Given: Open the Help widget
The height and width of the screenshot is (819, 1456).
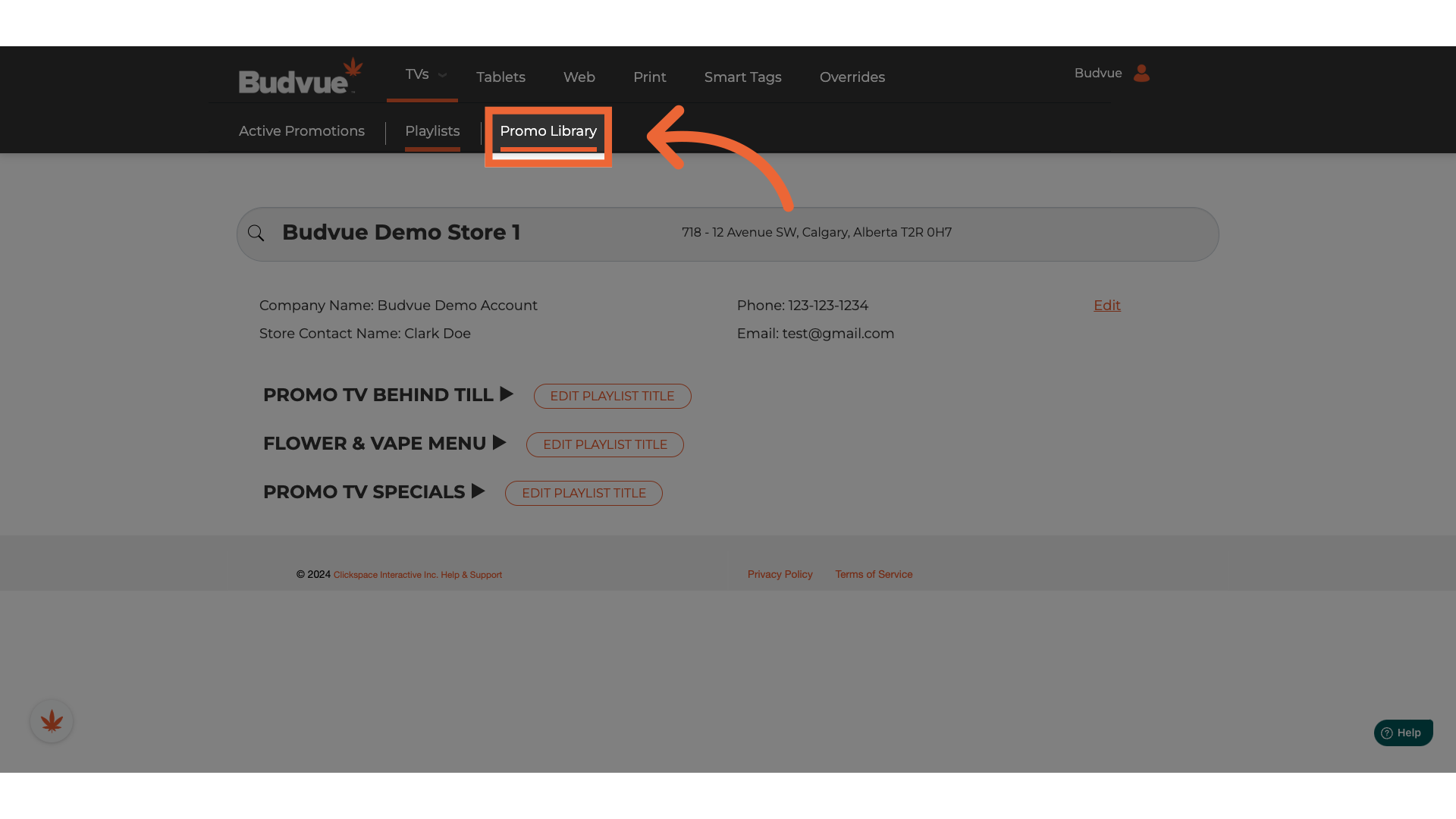Looking at the screenshot, I should 1403,733.
